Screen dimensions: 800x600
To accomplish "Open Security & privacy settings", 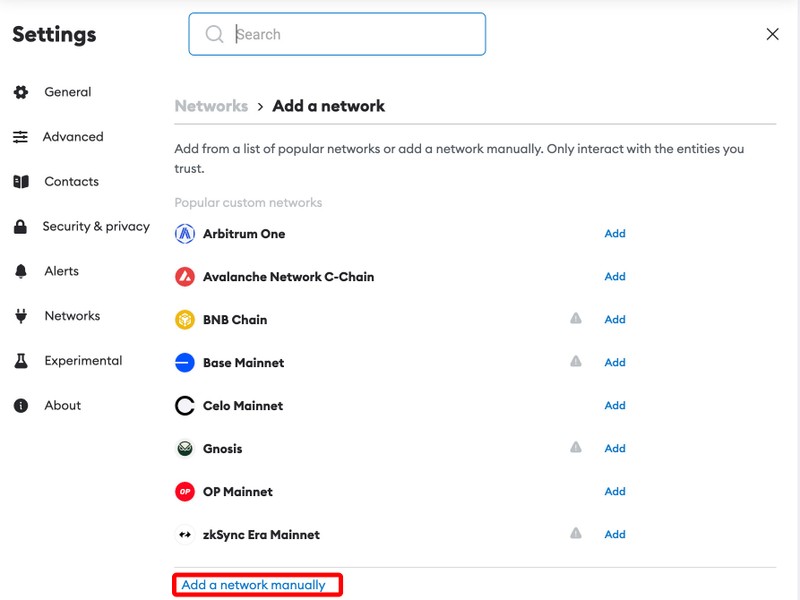I will (95, 227).
